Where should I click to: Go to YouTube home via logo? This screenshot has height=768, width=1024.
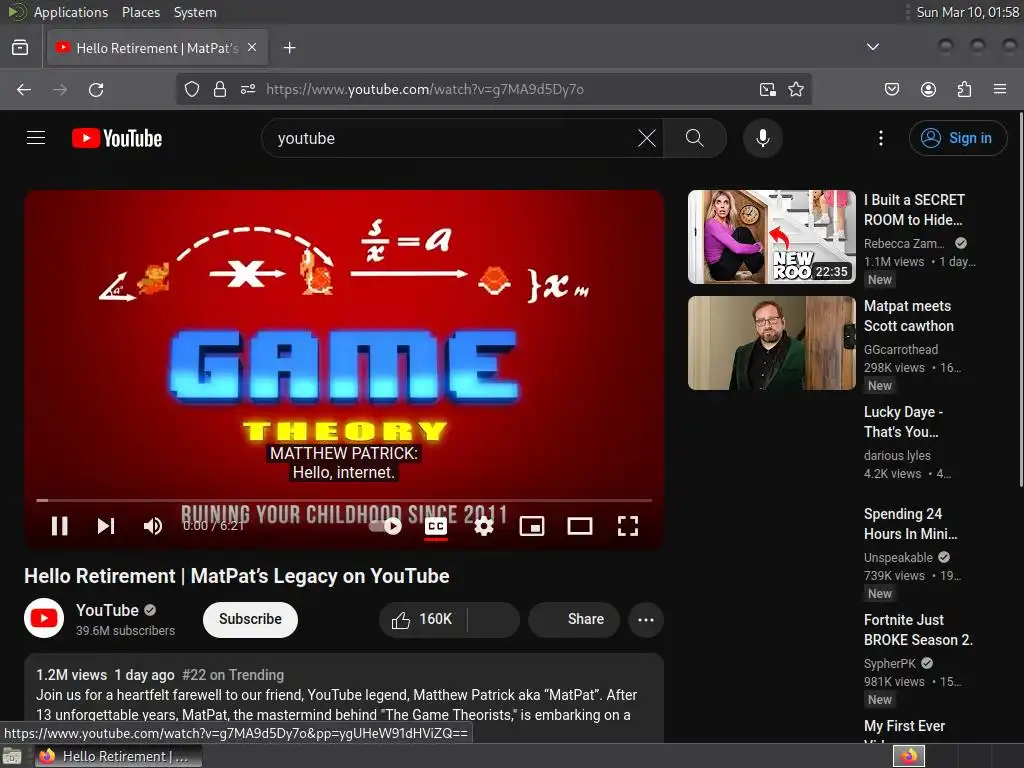[117, 138]
